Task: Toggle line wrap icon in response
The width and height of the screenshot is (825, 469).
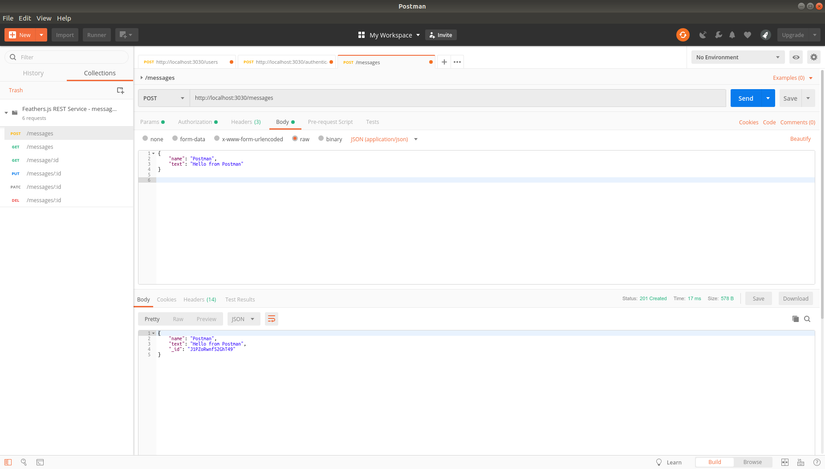Action: pos(271,319)
